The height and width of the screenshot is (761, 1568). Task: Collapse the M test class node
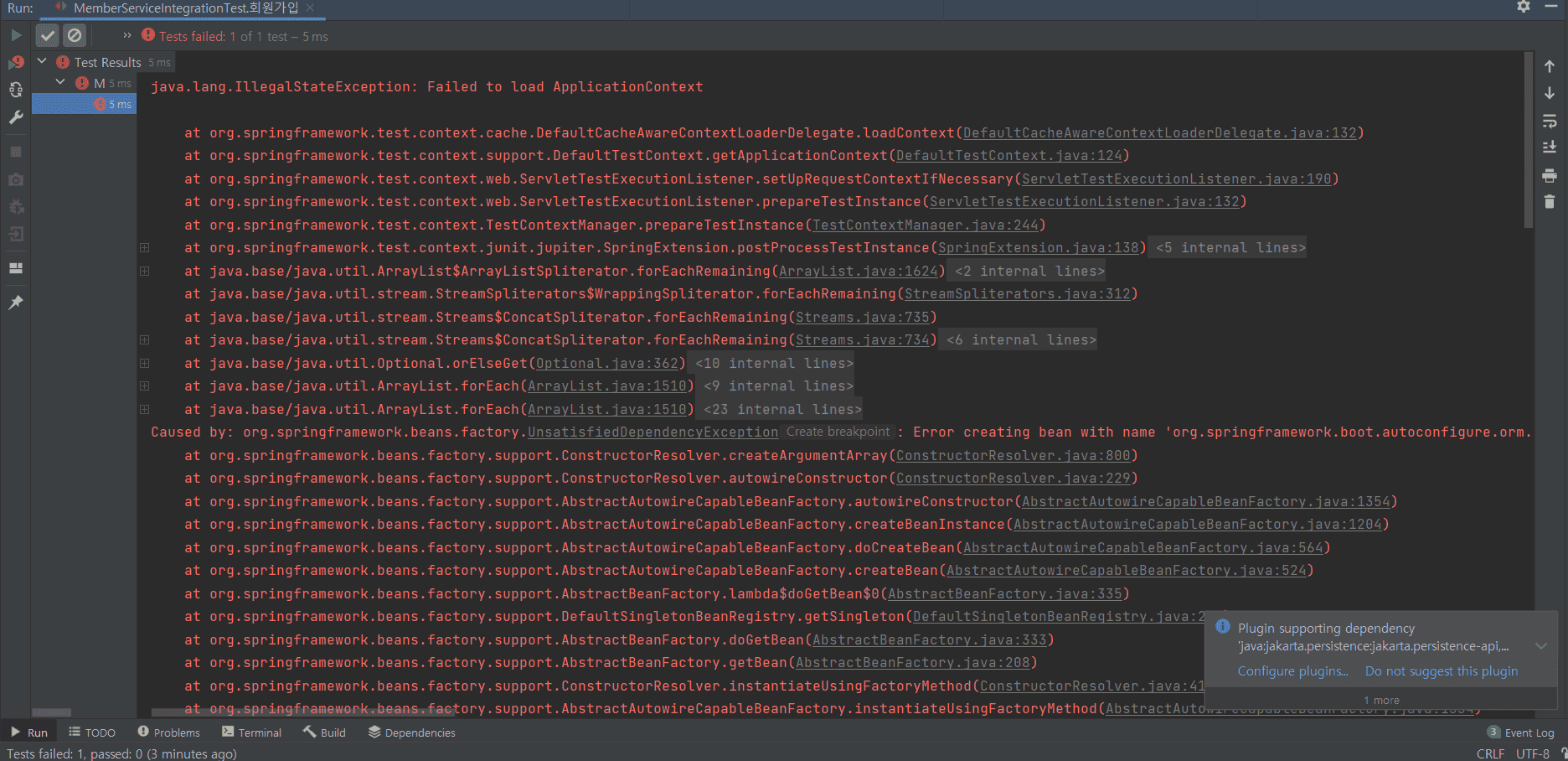(x=60, y=82)
